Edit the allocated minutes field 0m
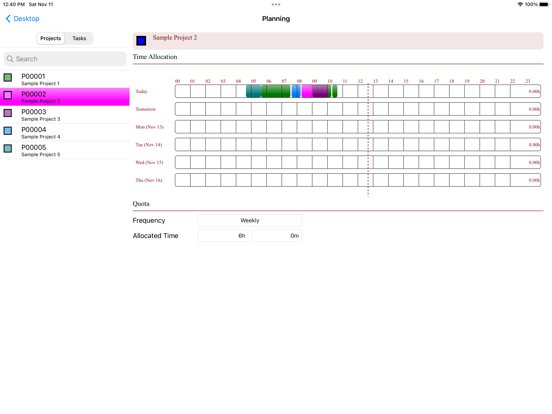552x414 pixels. (x=277, y=236)
